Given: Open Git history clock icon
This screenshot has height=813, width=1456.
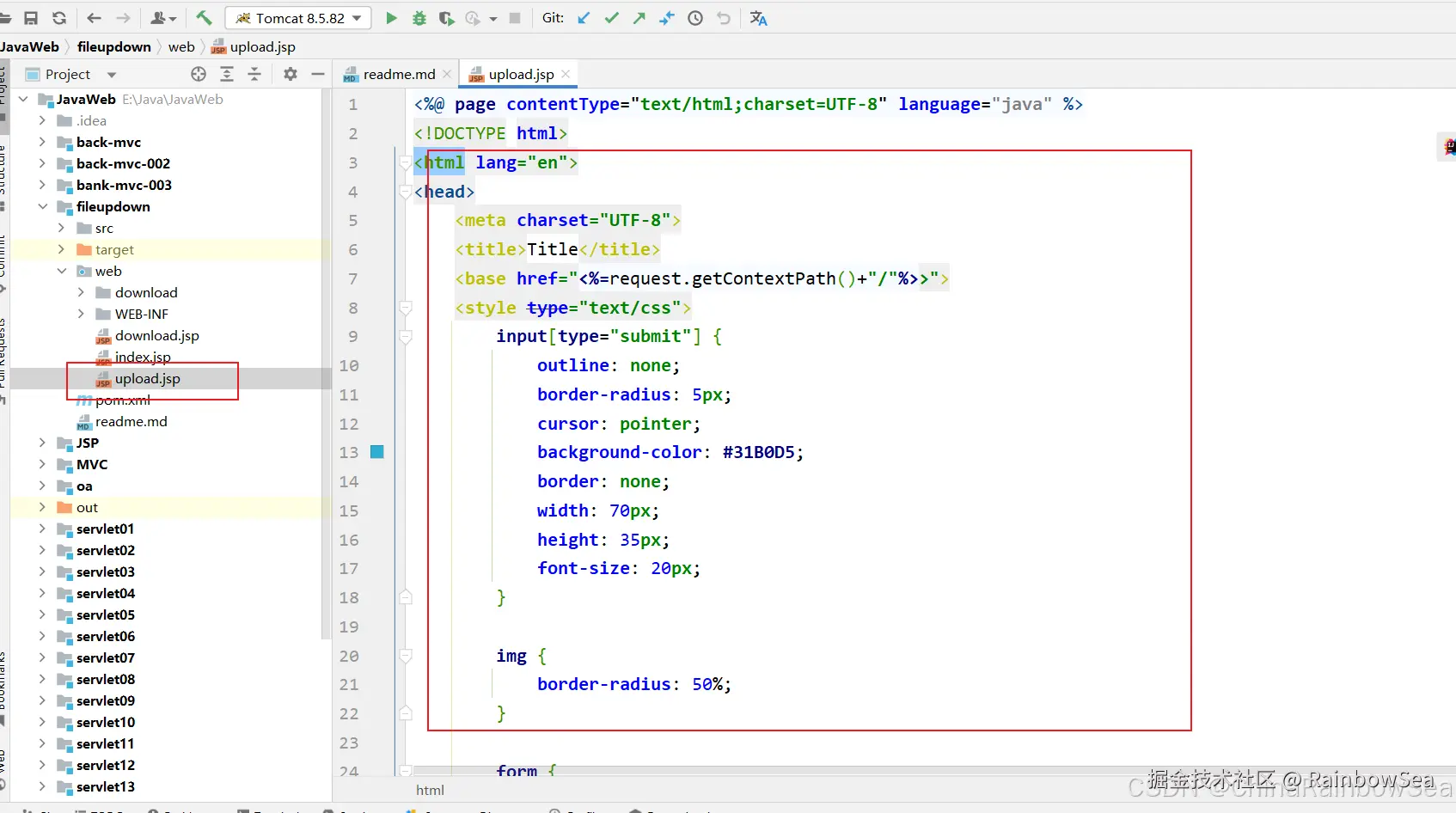Looking at the screenshot, I should click(695, 18).
